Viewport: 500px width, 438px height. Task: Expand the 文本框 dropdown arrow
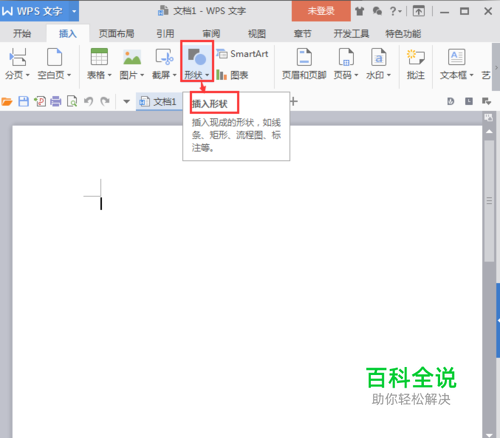tap(471, 75)
